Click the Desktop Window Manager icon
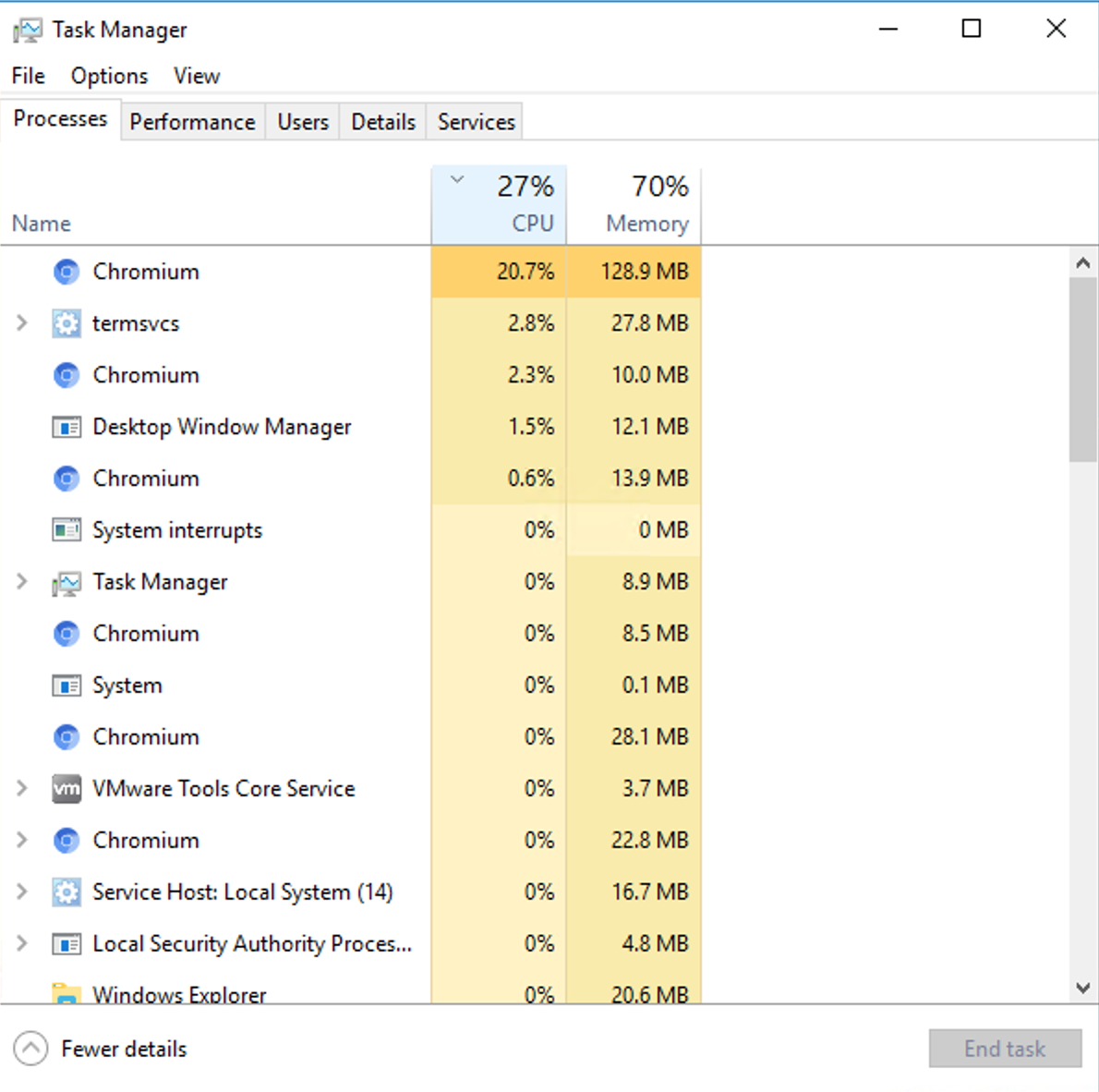 [66, 427]
